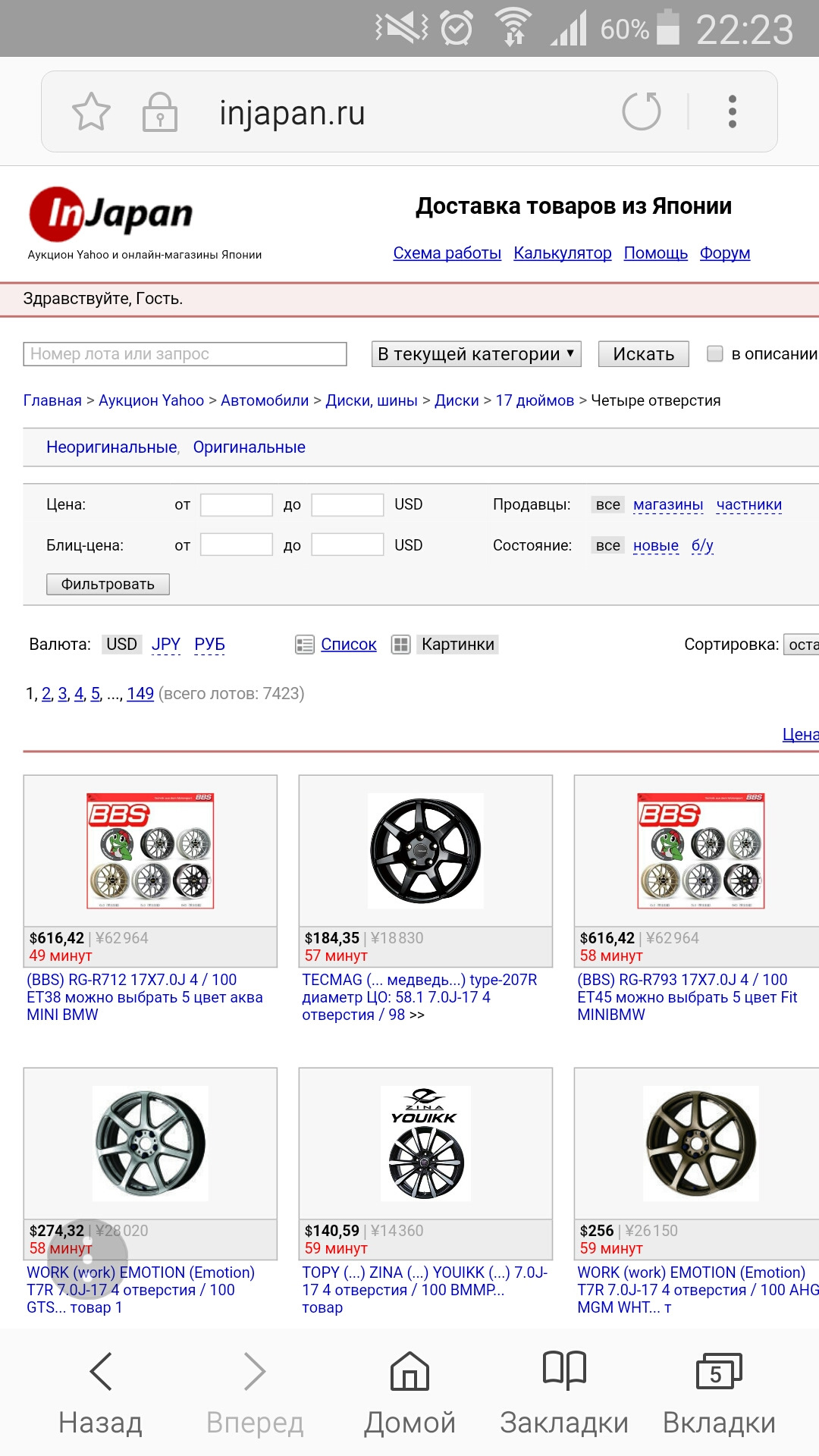Open the TOPY ZINA YOUIKK listing link
819x1456 pixels.
click(x=425, y=1290)
